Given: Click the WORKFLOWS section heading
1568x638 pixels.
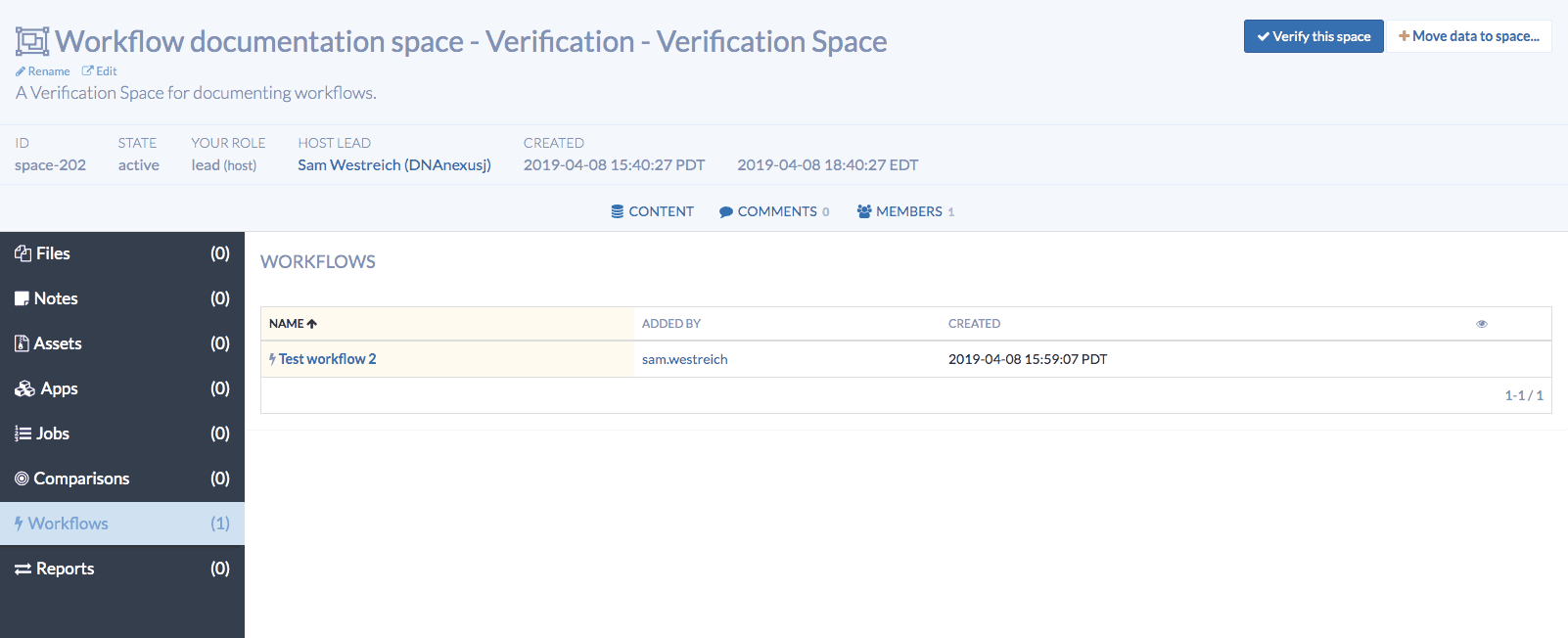Looking at the screenshot, I should [318, 262].
